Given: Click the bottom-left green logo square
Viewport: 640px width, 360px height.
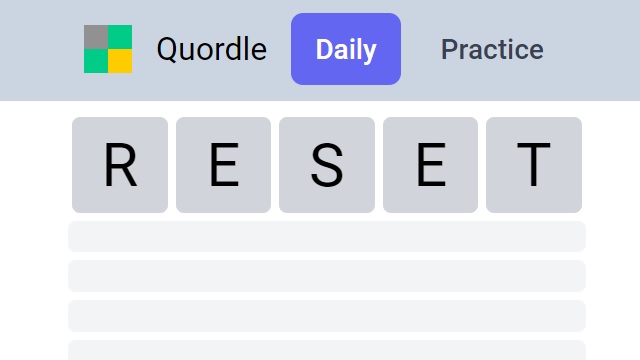Looking at the screenshot, I should (x=96, y=61).
